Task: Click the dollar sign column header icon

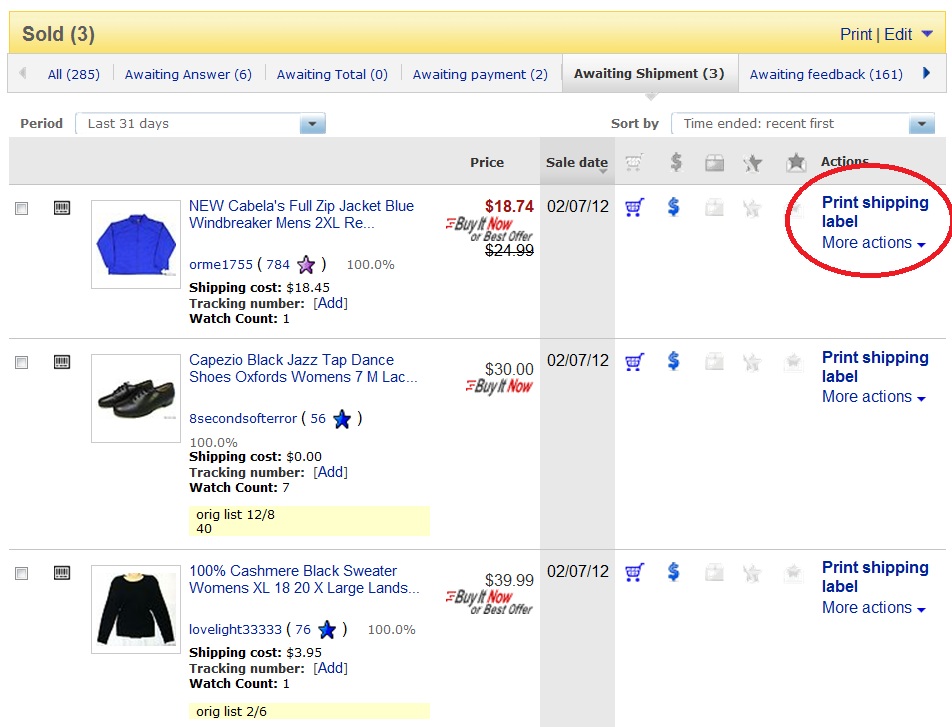Action: point(673,162)
